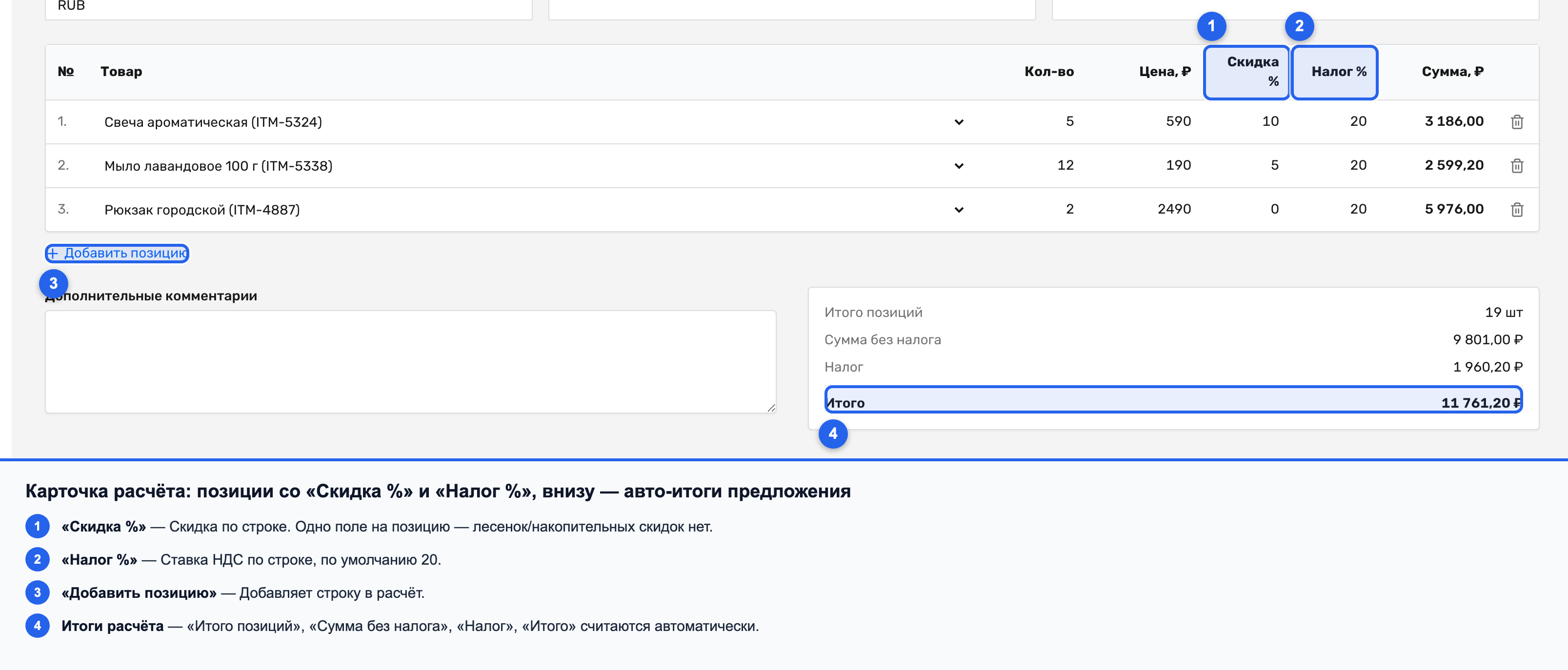Delete the Мыло лавандовое row via trash icon
This screenshot has height=670, width=1568.
1517,165
